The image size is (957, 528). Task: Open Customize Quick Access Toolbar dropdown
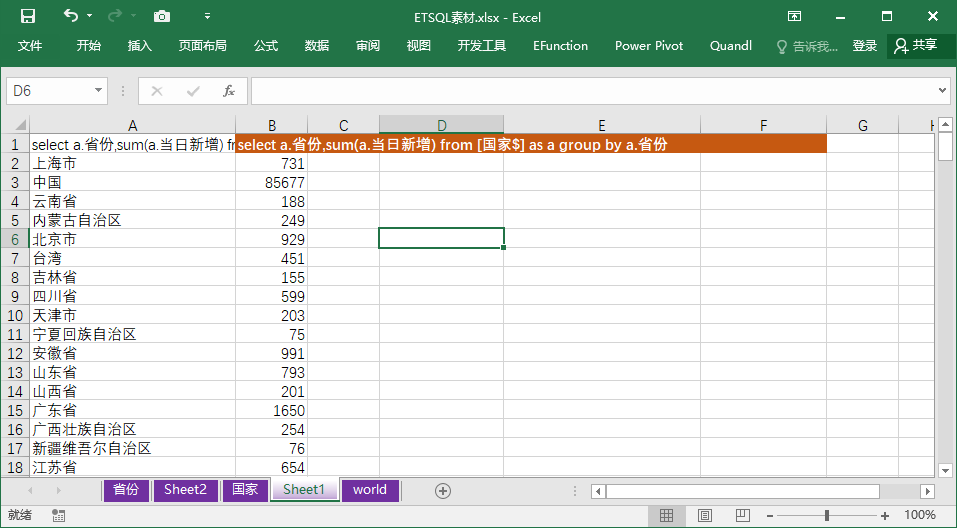(x=207, y=17)
